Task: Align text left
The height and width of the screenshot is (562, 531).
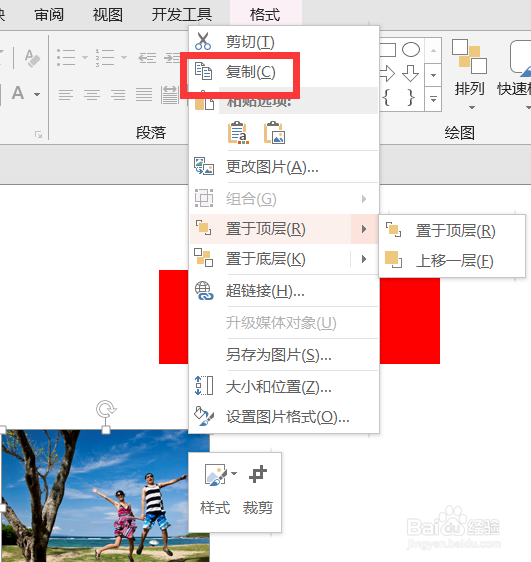Action: tap(66, 95)
